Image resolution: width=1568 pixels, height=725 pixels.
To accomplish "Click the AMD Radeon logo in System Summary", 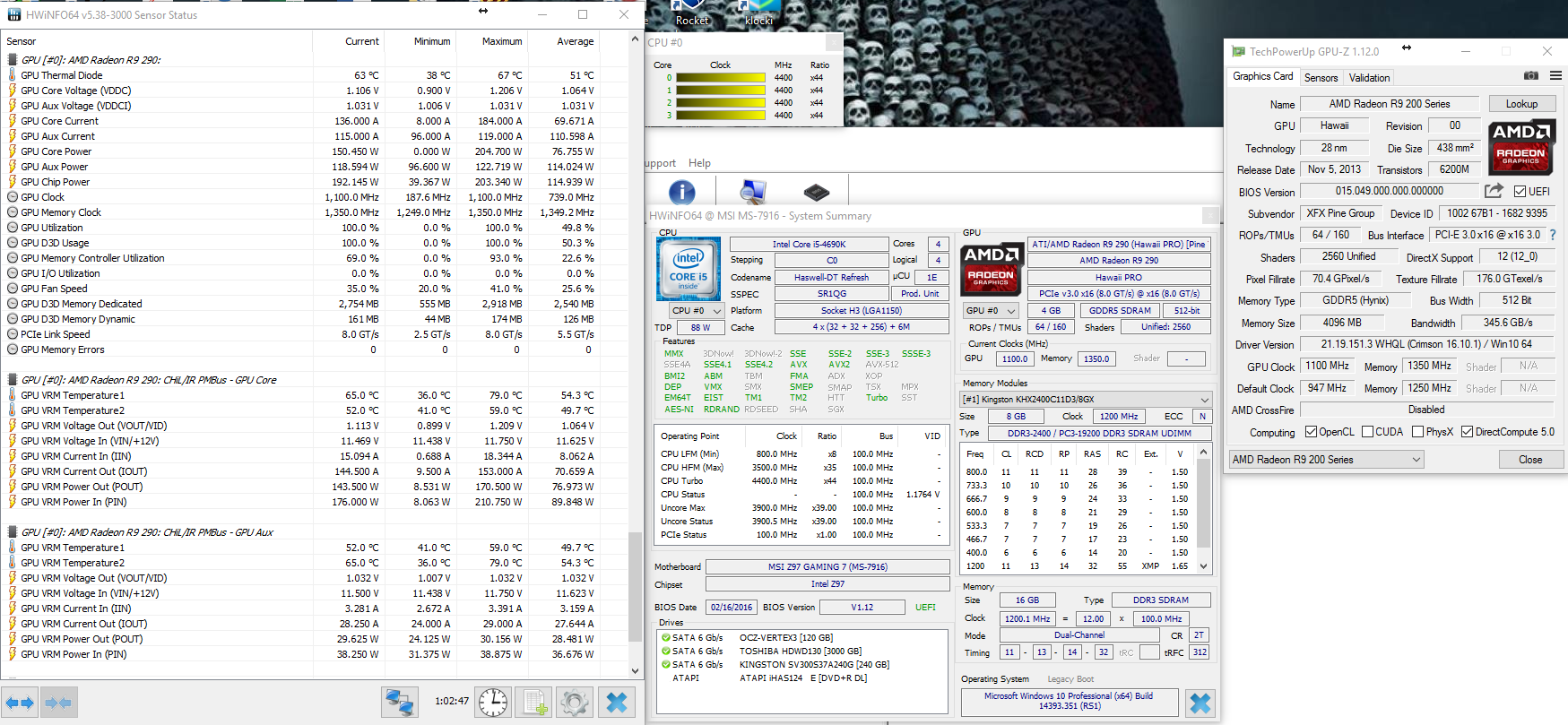I will click(992, 269).
